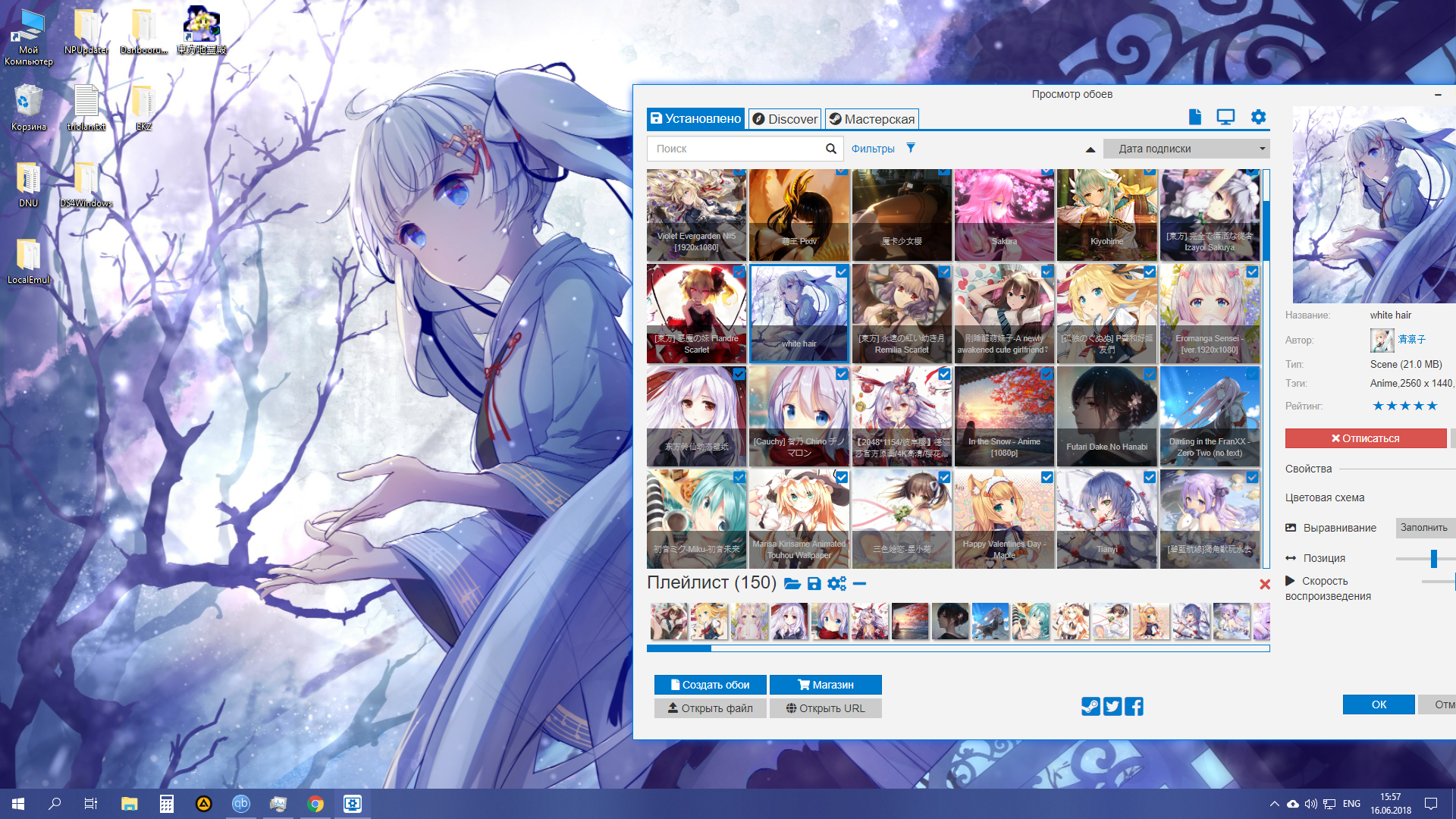Image resolution: width=1456 pixels, height=819 pixels.
Task: Save the playlist with floppy icon
Action: pyautogui.click(x=814, y=583)
